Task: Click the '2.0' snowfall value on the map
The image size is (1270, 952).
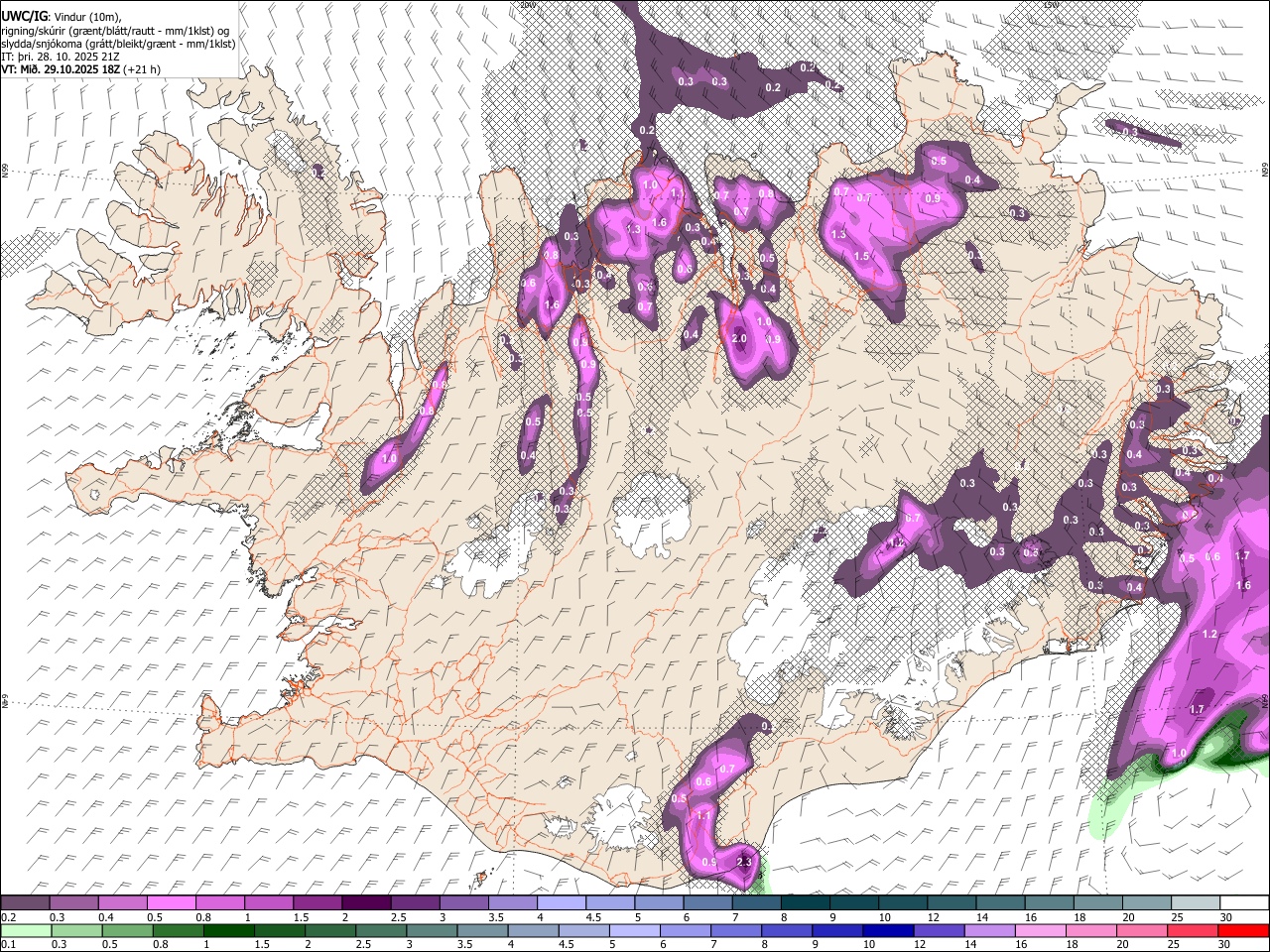Action: 739,338
